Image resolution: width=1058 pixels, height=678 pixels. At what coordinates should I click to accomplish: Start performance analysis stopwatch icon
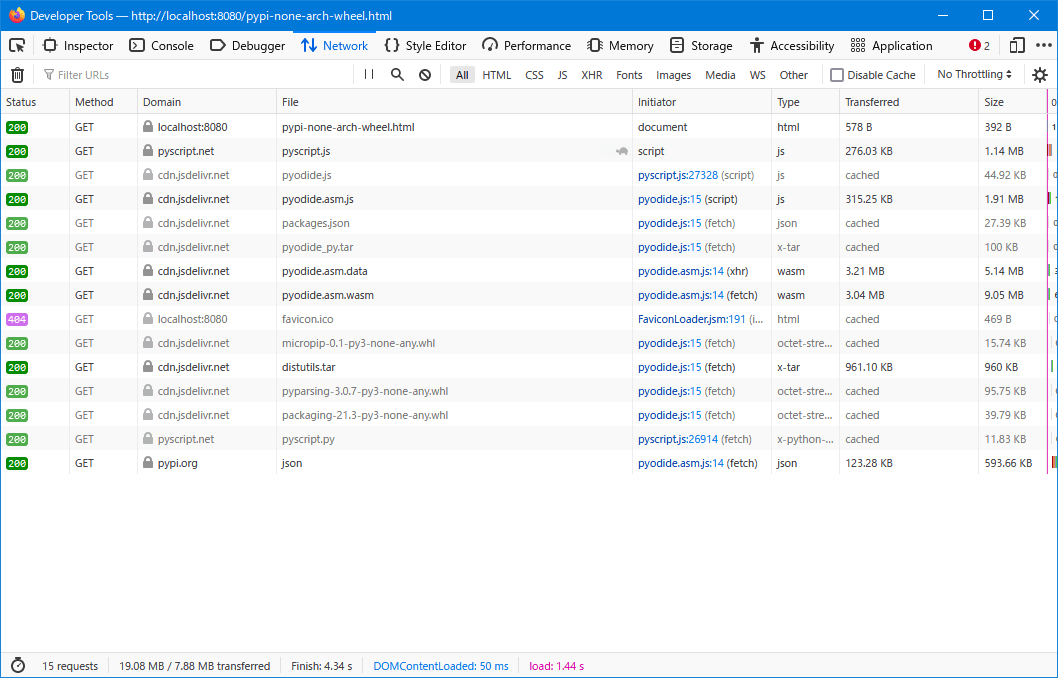click(18, 666)
